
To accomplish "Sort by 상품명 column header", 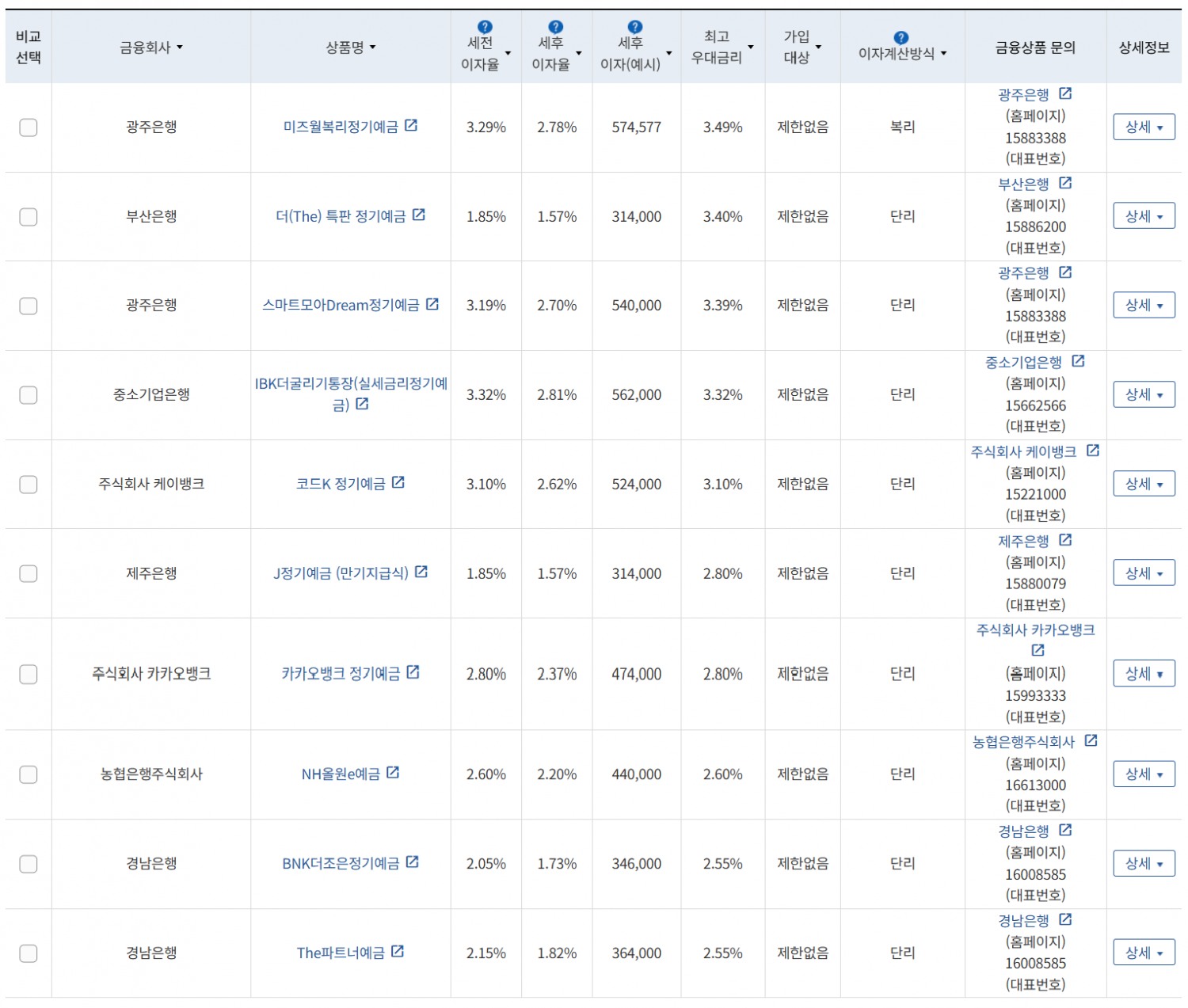I will tap(351, 48).
